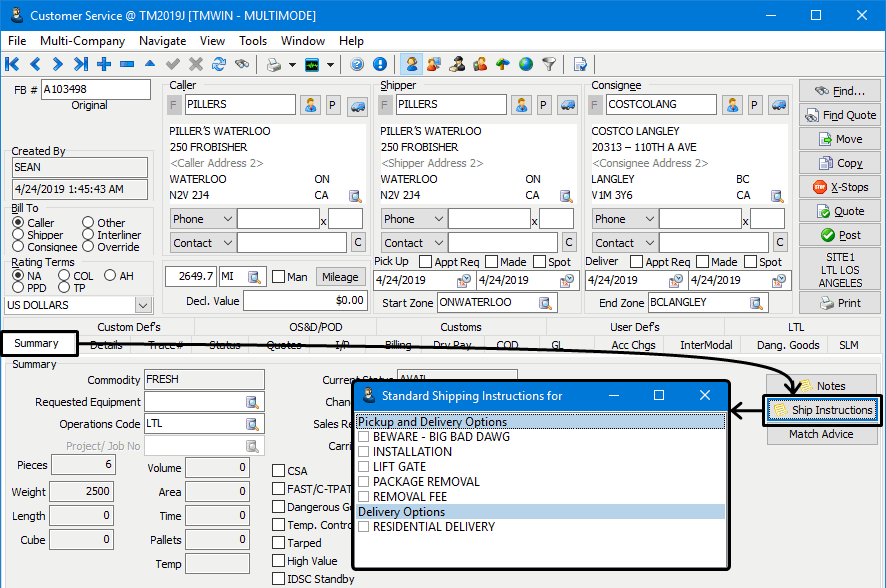This screenshot has width=886, height=588.
Task: Open the Caller customer profile icon
Action: point(310,105)
